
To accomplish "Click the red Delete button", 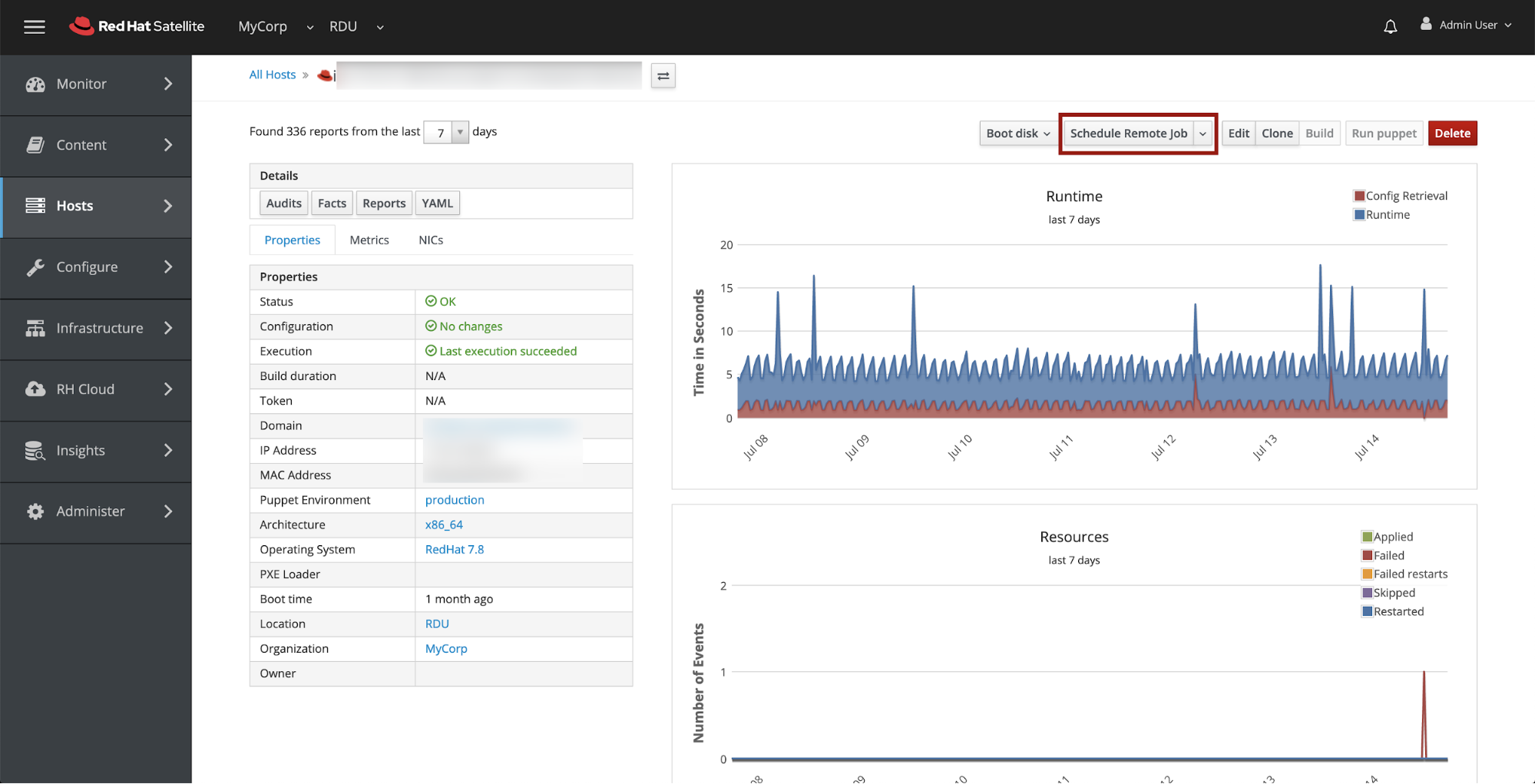I will click(1452, 134).
